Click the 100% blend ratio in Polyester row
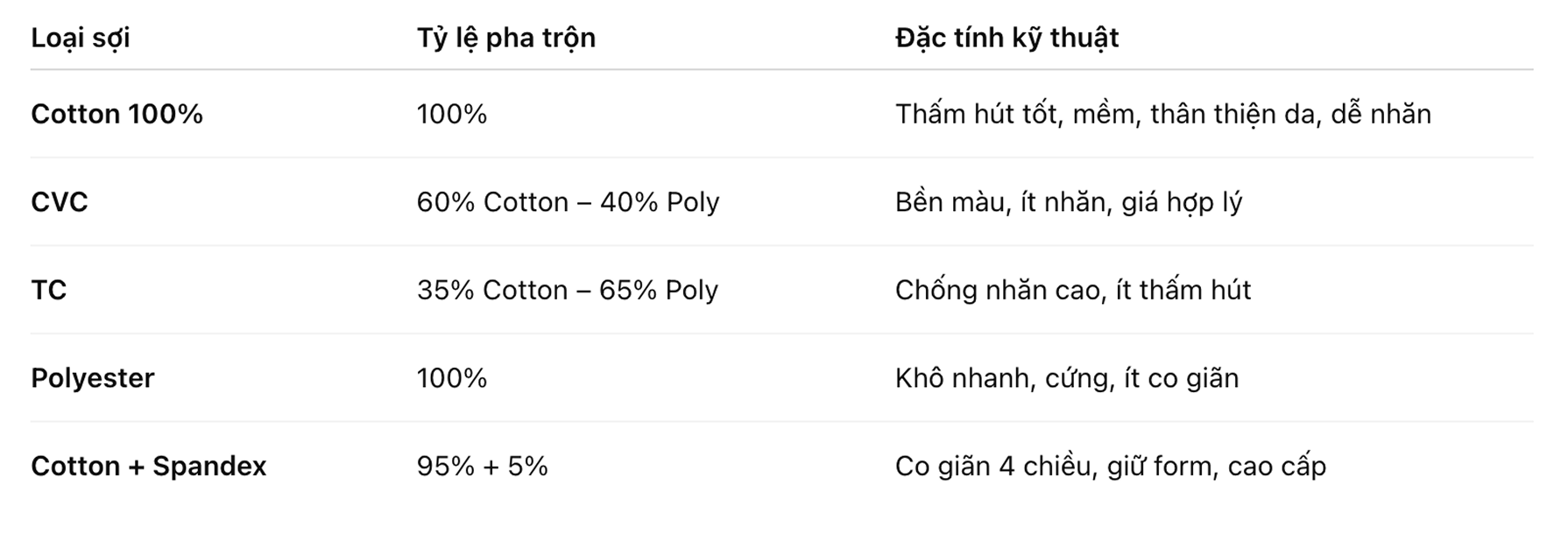The image size is (1568, 534). [452, 378]
